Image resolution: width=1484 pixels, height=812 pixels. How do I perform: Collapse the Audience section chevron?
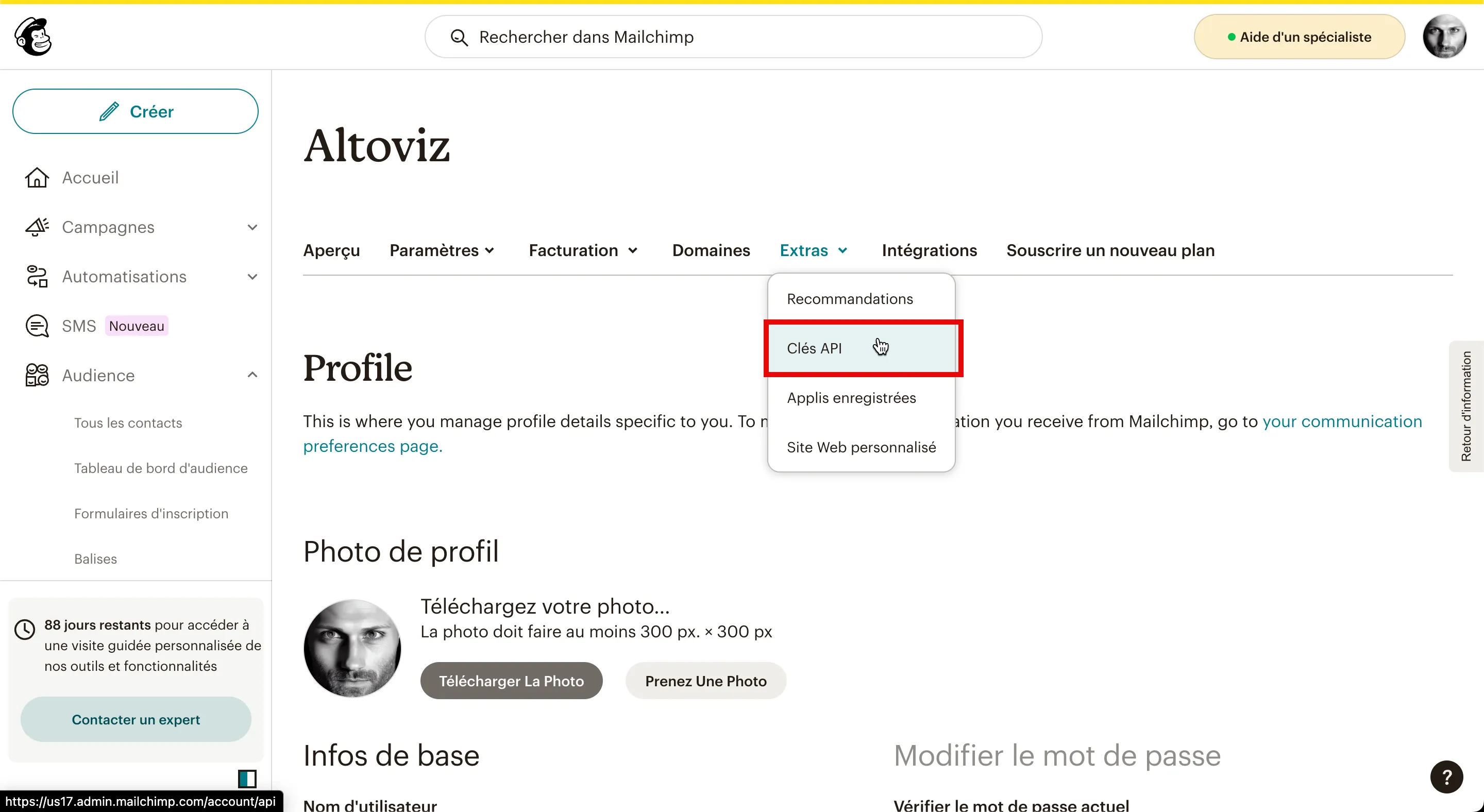(x=252, y=375)
